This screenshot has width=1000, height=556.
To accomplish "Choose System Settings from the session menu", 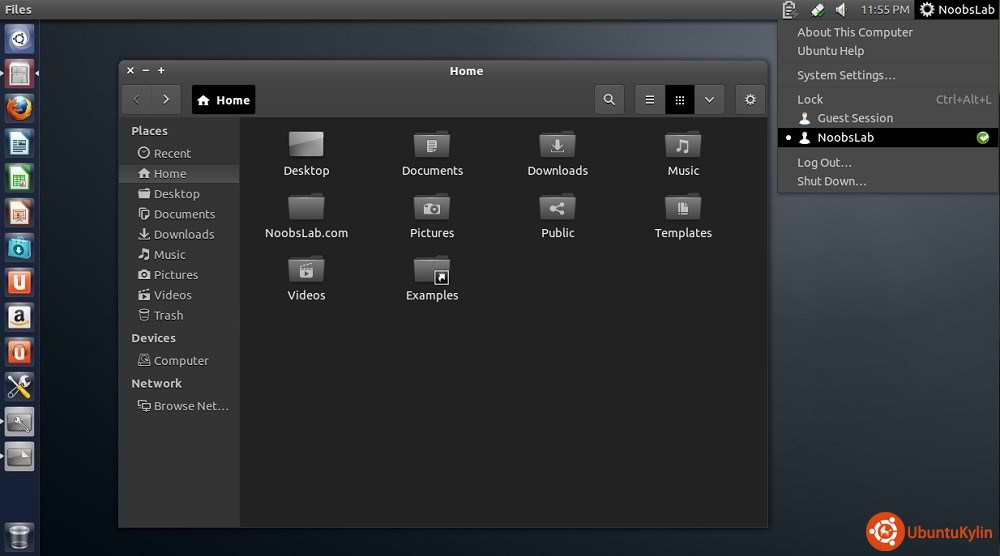I will [846, 75].
